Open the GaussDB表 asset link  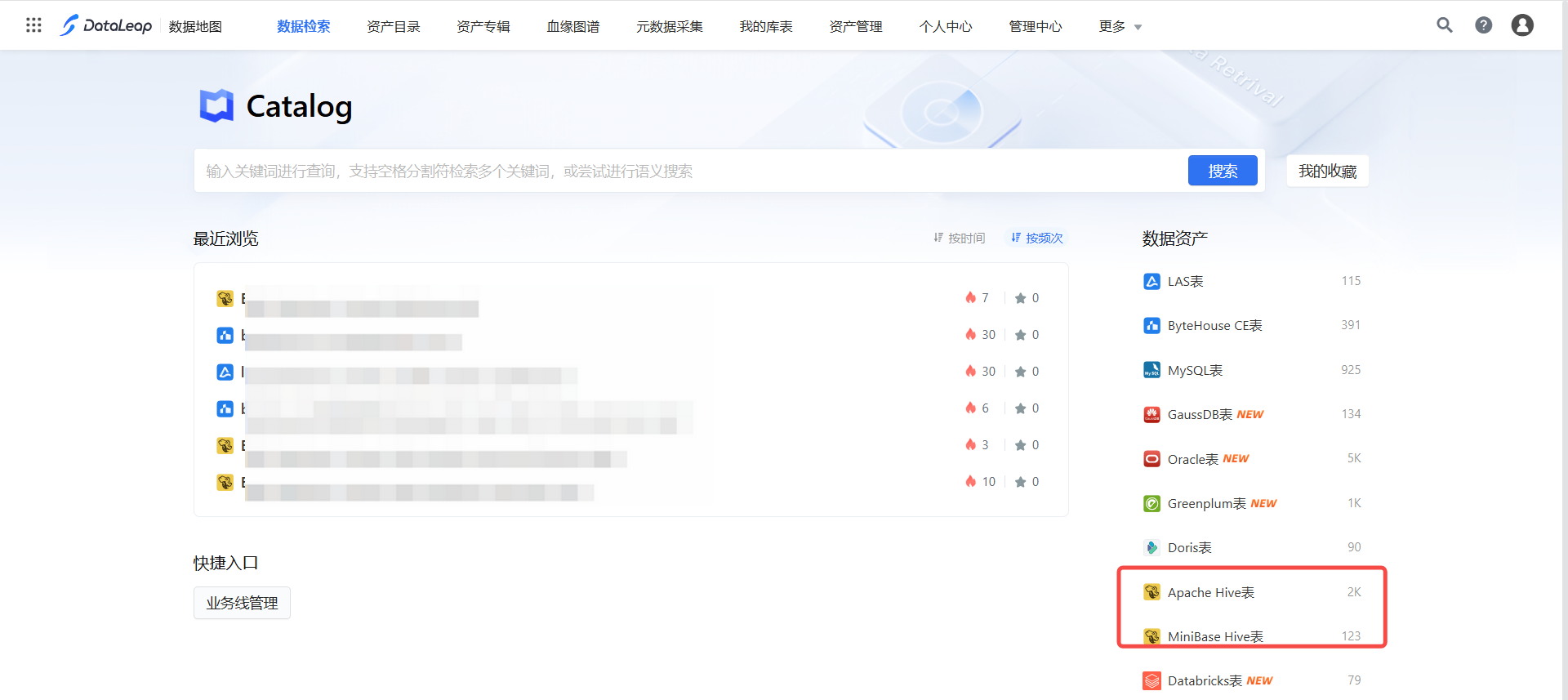(1200, 415)
